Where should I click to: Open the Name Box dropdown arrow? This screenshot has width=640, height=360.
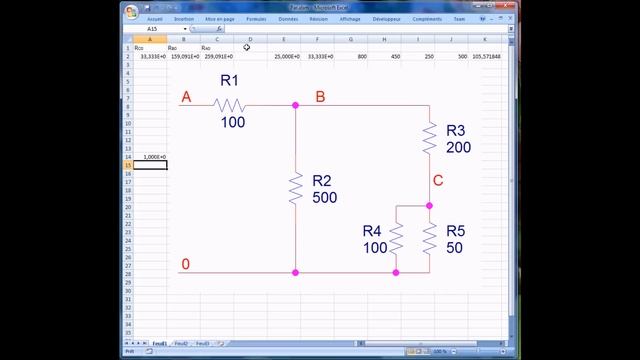click(x=185, y=29)
